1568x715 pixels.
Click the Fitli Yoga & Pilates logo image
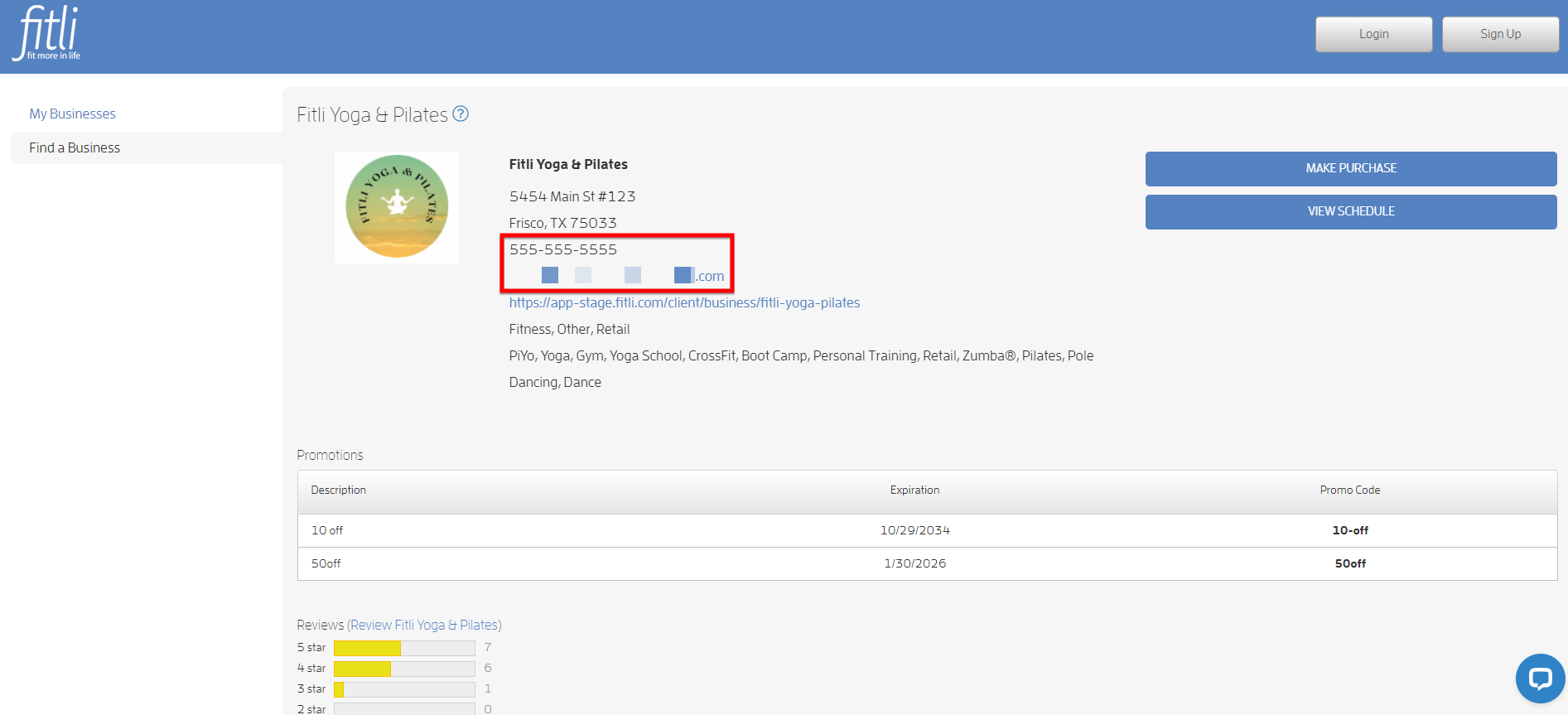click(x=397, y=207)
